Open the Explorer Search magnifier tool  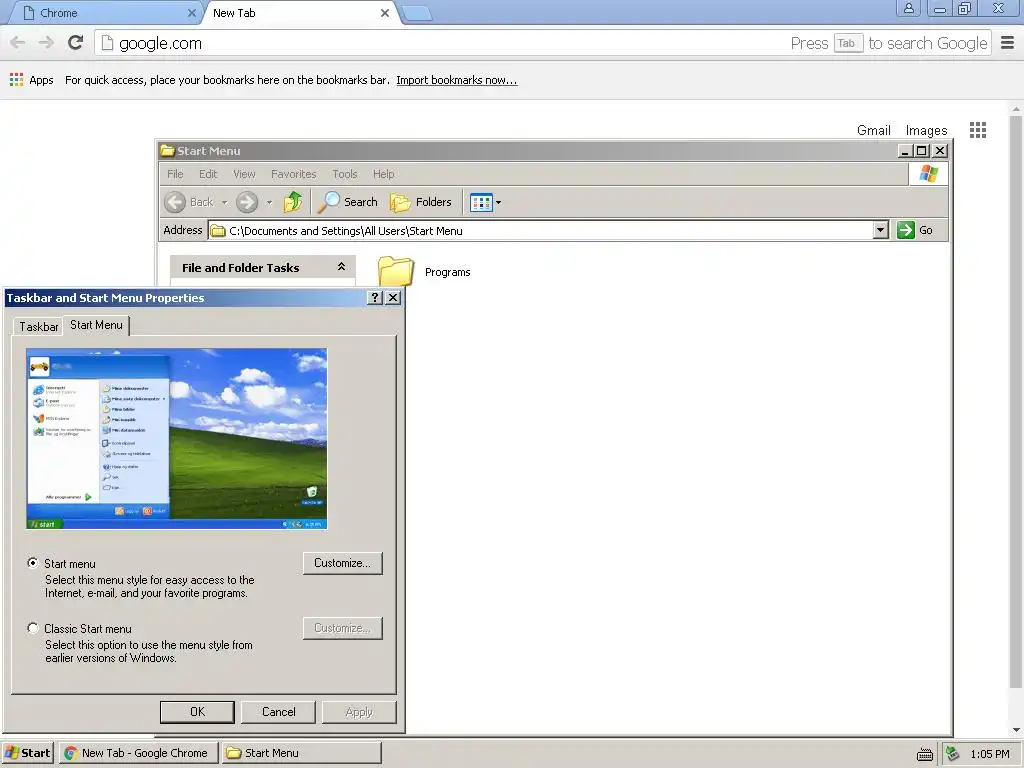point(348,202)
